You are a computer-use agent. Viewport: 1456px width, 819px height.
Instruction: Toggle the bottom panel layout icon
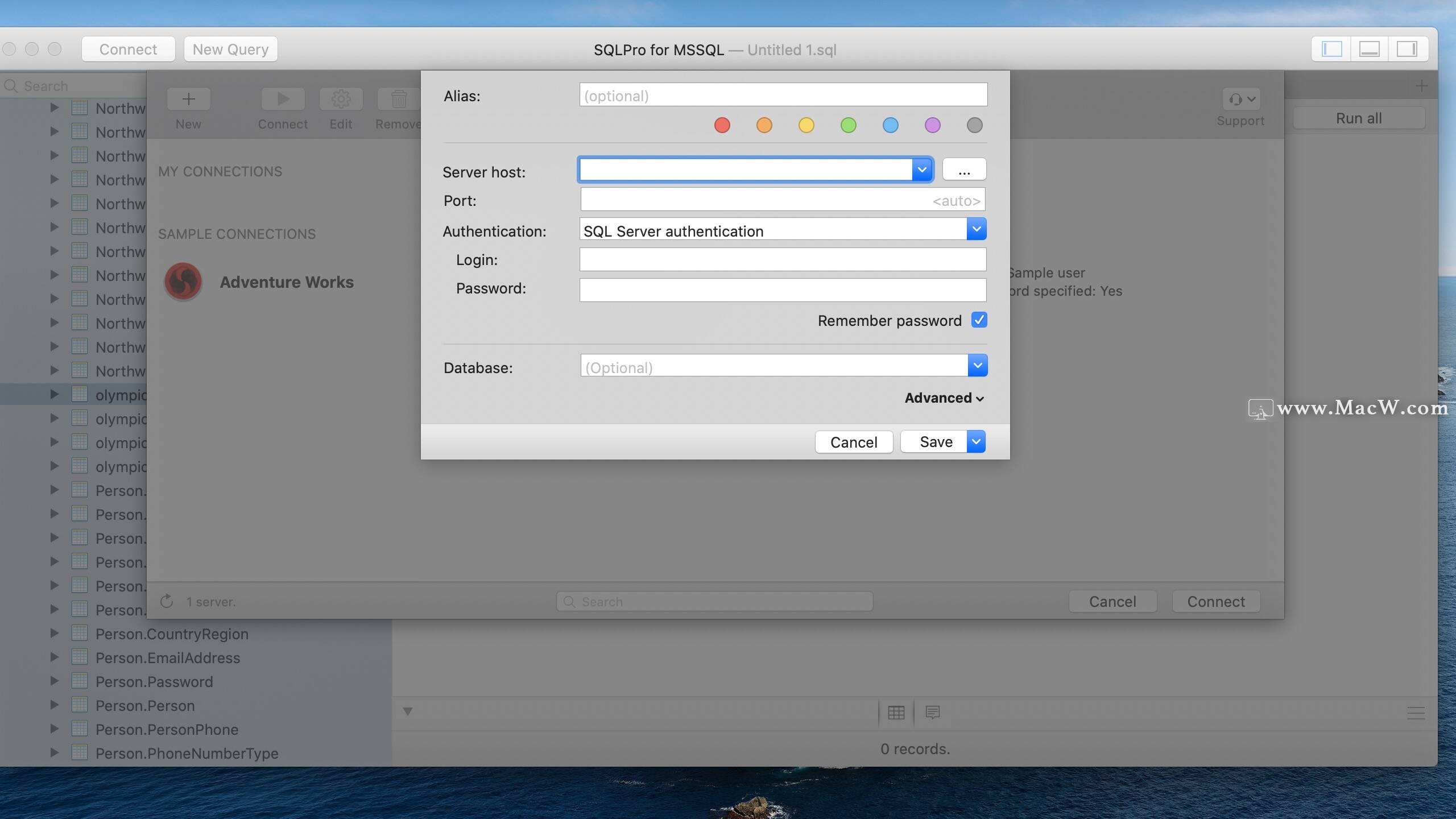click(1369, 49)
